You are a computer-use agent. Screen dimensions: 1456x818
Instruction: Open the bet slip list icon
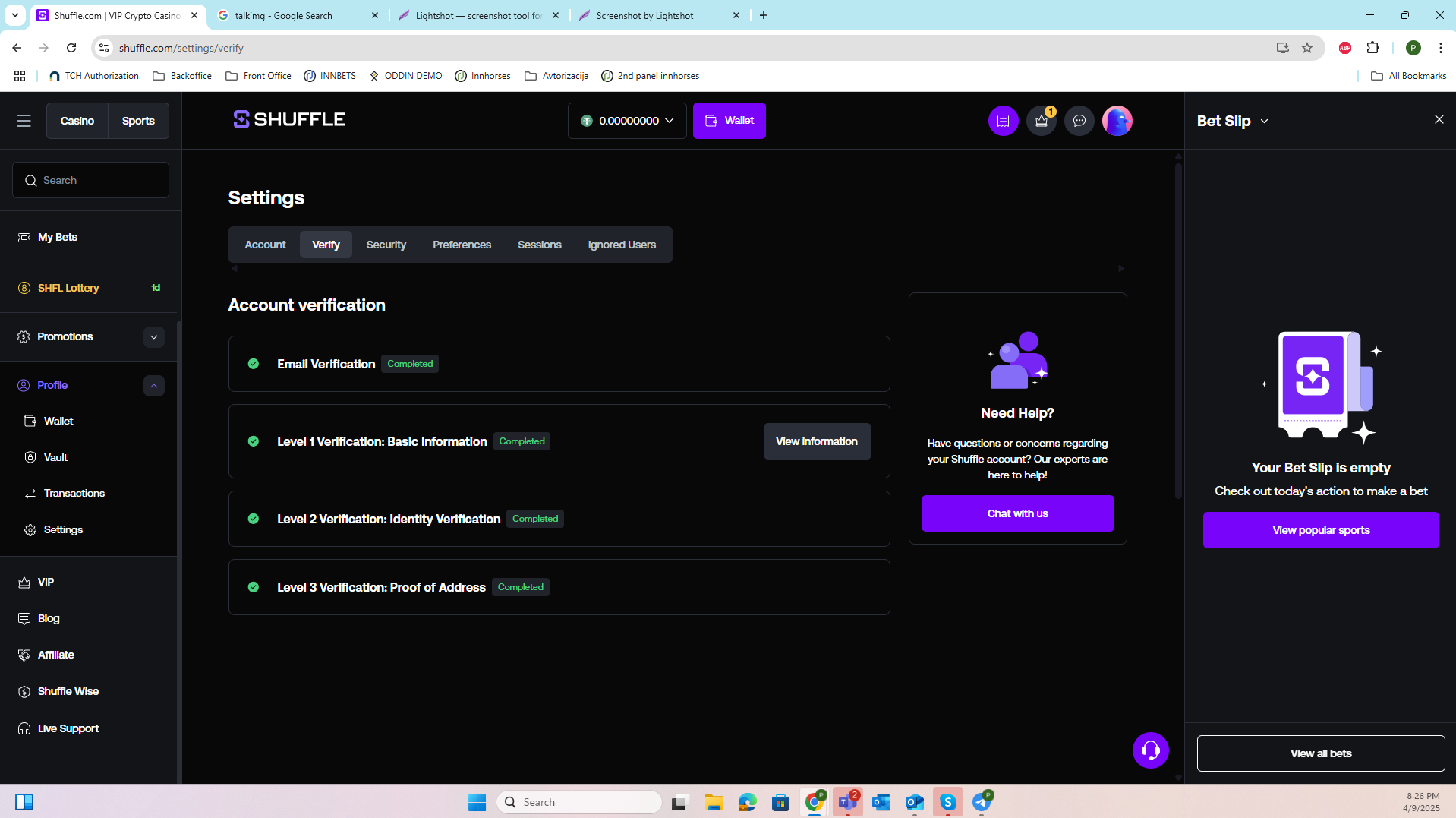point(1003,121)
